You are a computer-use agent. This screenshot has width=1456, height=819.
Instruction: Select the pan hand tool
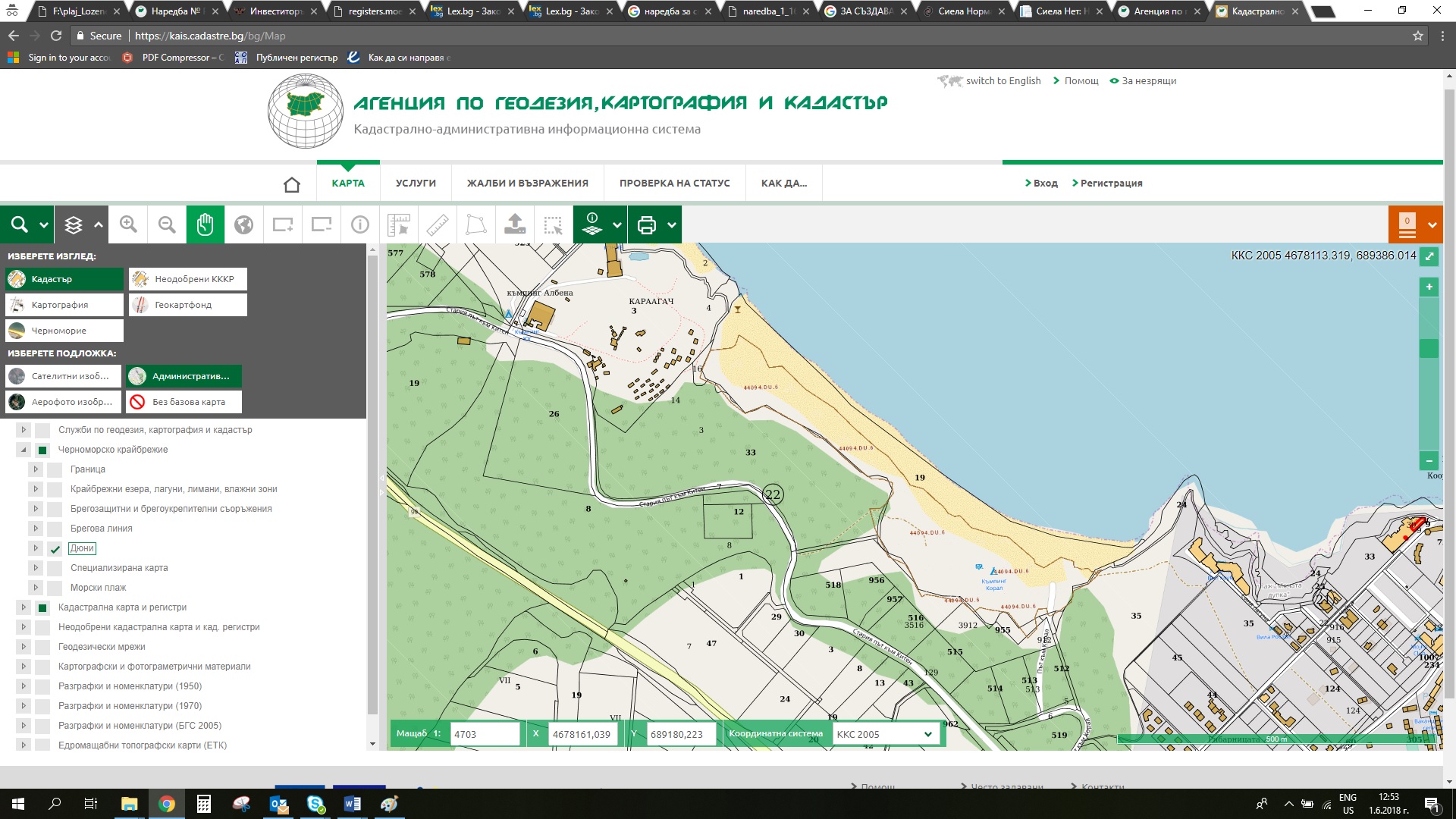pos(206,224)
